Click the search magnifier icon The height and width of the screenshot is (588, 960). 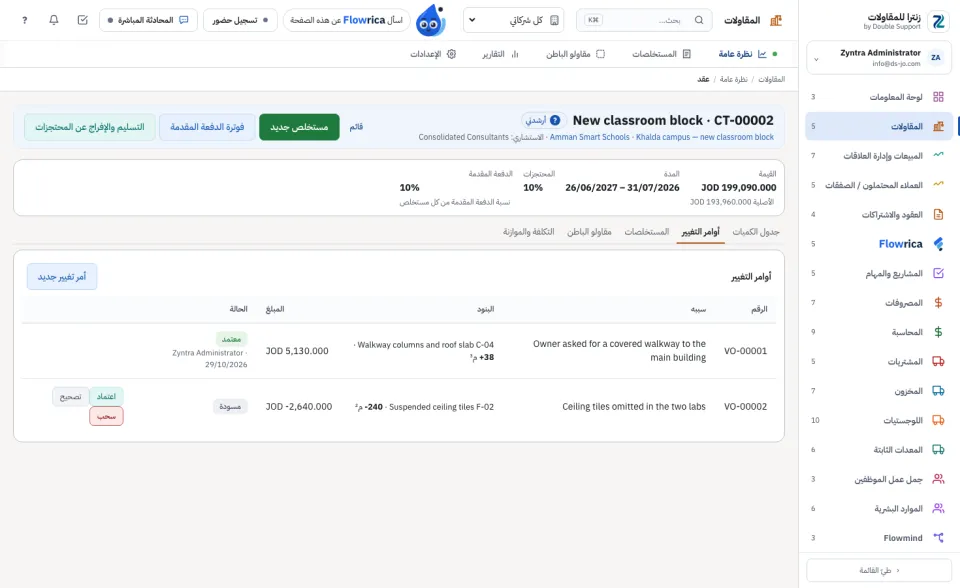pyautogui.click(x=699, y=20)
